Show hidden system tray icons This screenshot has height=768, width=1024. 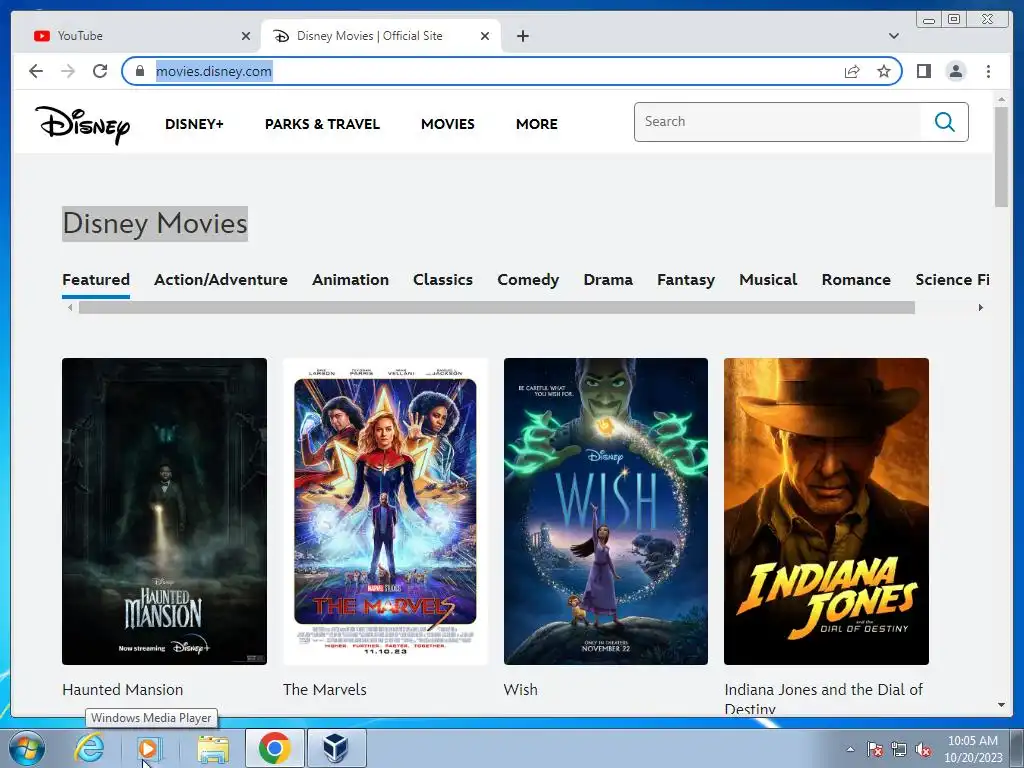pyautogui.click(x=850, y=749)
